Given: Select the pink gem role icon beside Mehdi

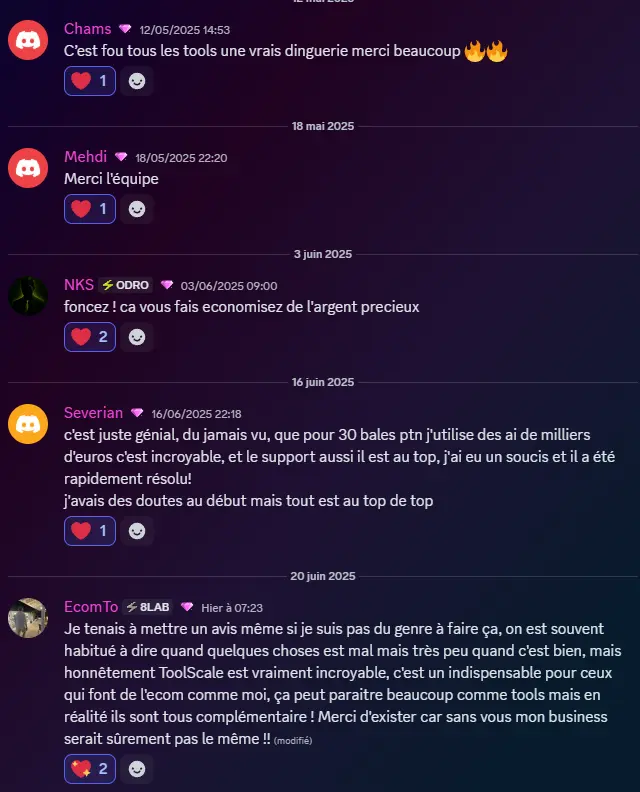Looking at the screenshot, I should click(121, 157).
